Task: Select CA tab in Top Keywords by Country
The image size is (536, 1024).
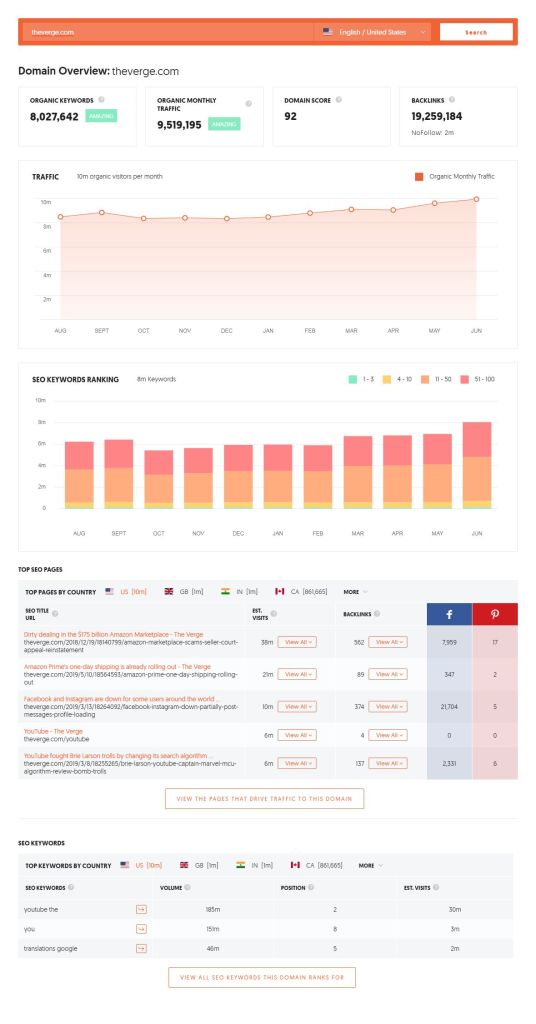Action: point(317,865)
